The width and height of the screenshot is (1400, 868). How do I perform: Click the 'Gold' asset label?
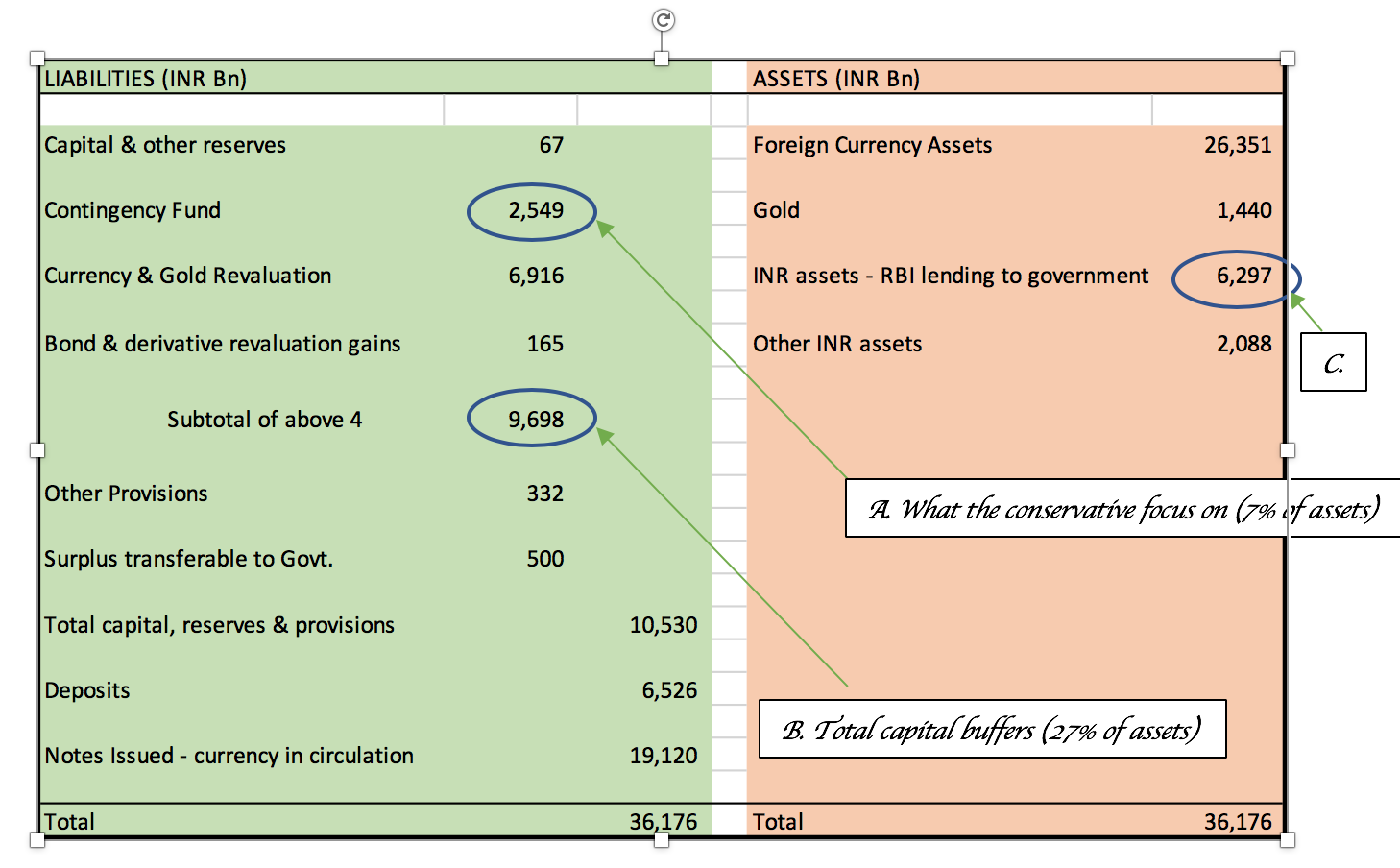pyautogui.click(x=776, y=210)
